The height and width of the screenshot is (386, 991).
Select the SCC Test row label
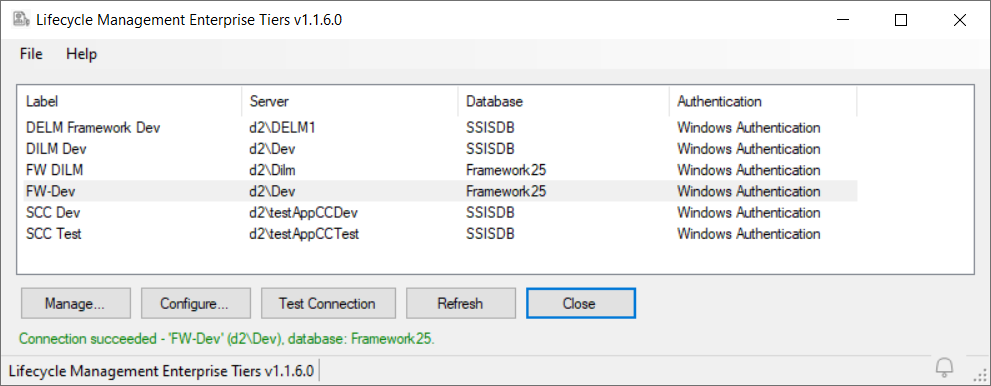[x=54, y=234]
